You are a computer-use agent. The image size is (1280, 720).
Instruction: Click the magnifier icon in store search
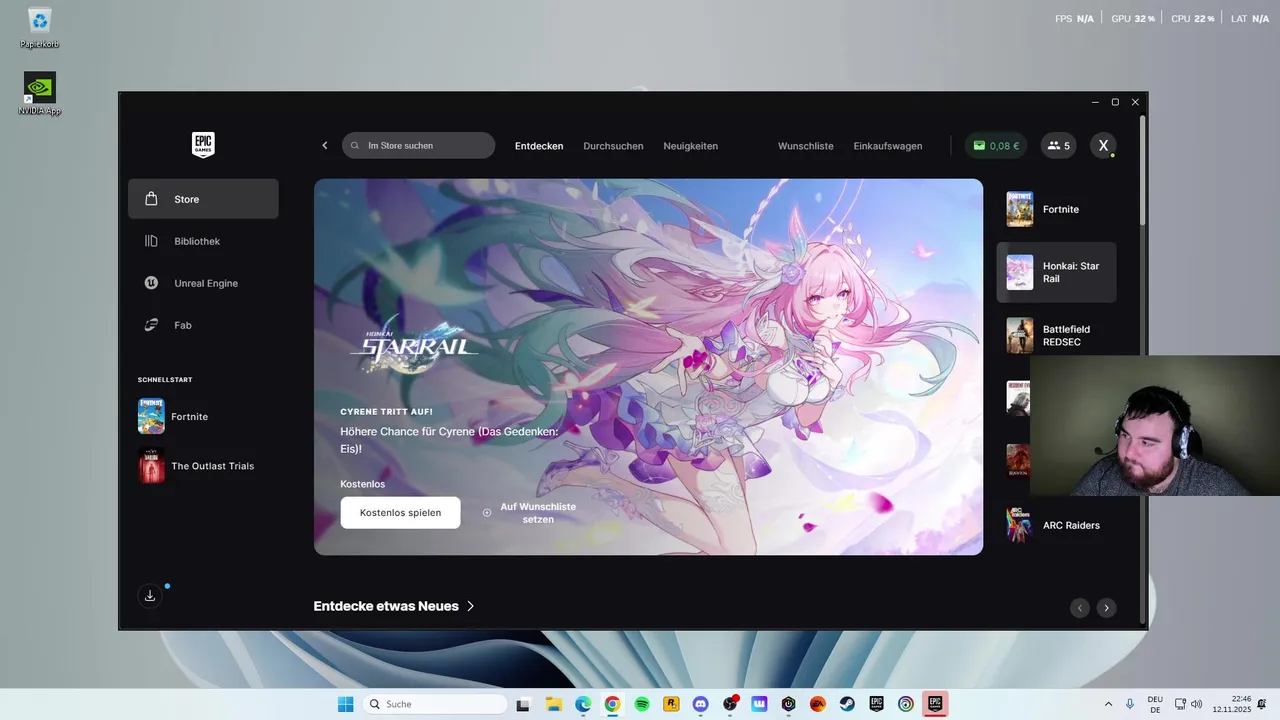355,146
